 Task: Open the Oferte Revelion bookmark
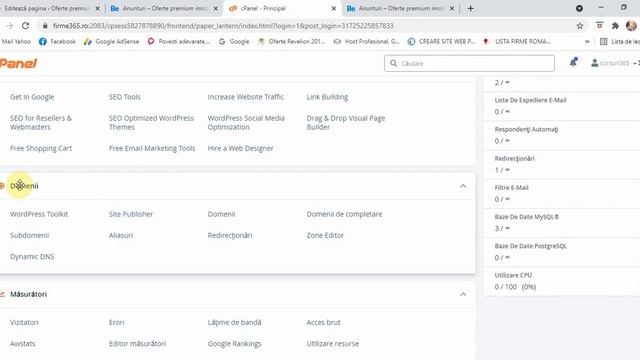click(x=291, y=42)
